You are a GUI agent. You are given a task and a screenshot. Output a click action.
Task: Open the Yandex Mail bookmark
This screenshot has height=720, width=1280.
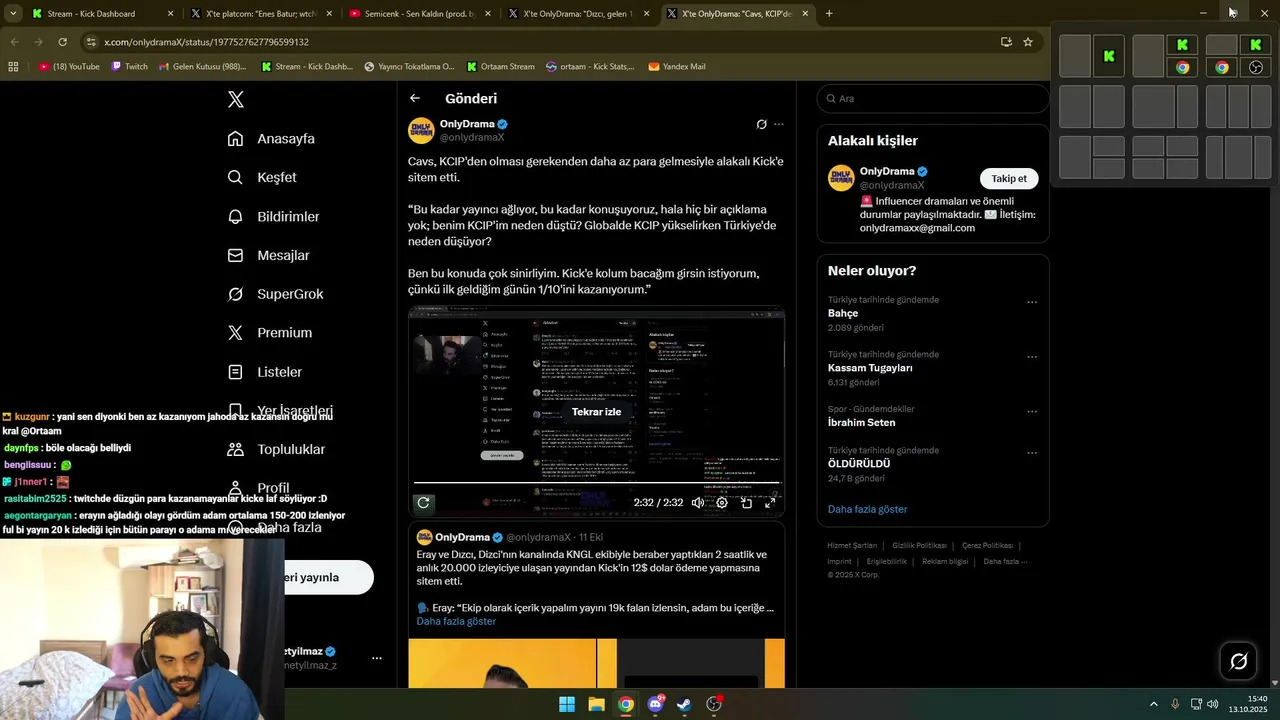pyautogui.click(x=677, y=67)
